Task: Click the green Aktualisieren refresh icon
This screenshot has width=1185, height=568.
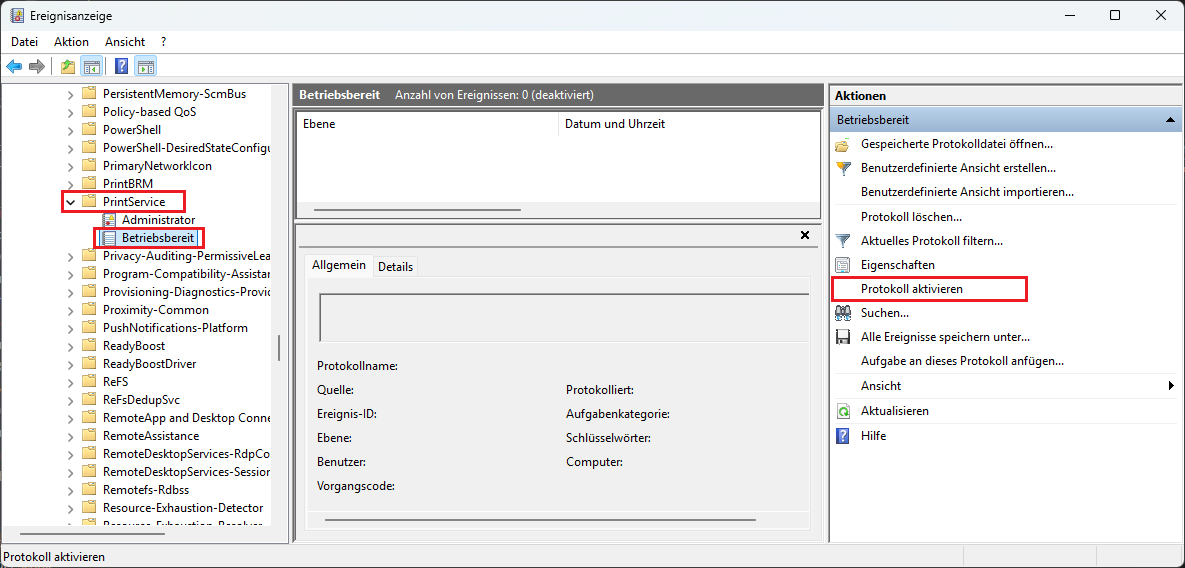Action: point(843,412)
